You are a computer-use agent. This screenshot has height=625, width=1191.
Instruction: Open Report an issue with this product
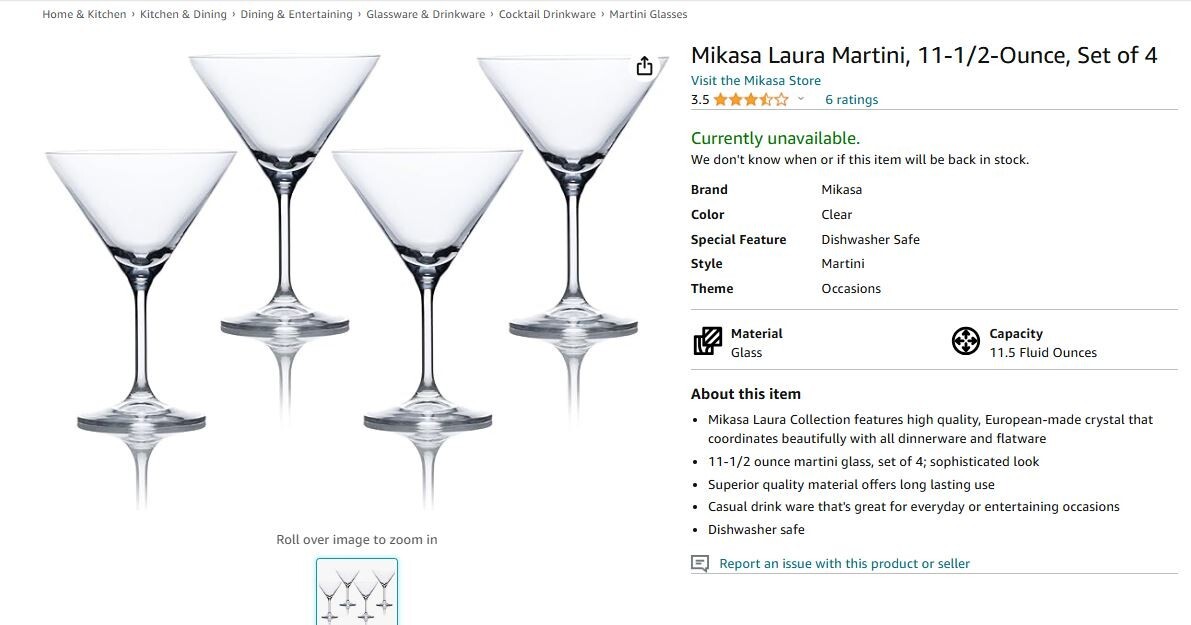tap(845, 563)
